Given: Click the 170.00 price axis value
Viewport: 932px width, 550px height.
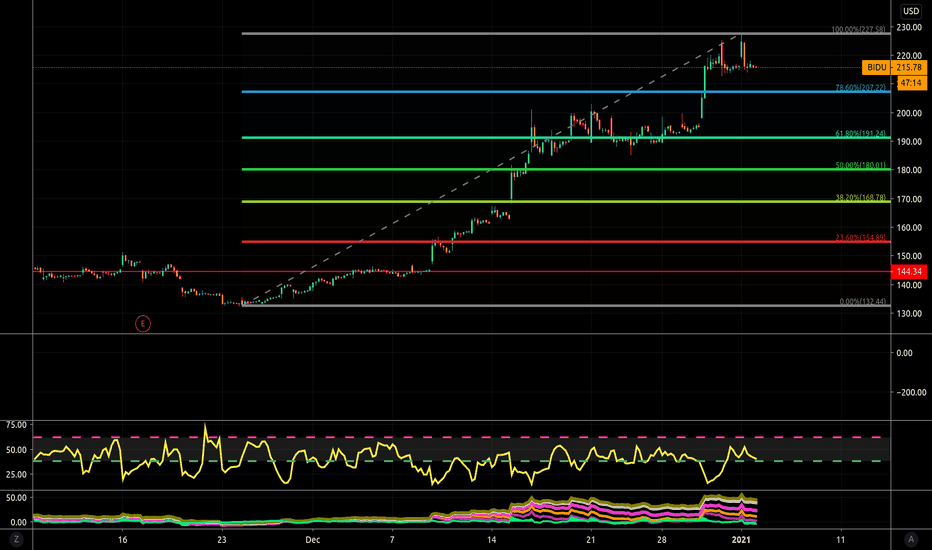Looking at the screenshot, I should click(909, 199).
